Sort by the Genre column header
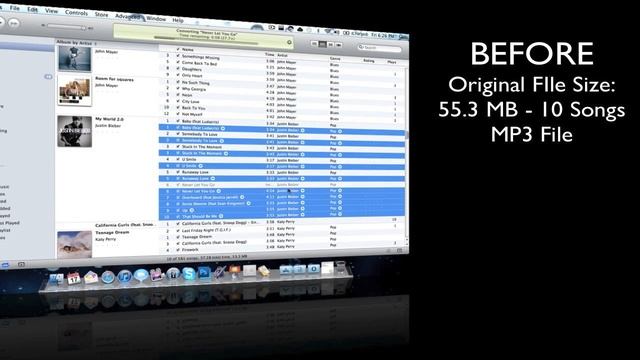 click(x=335, y=58)
